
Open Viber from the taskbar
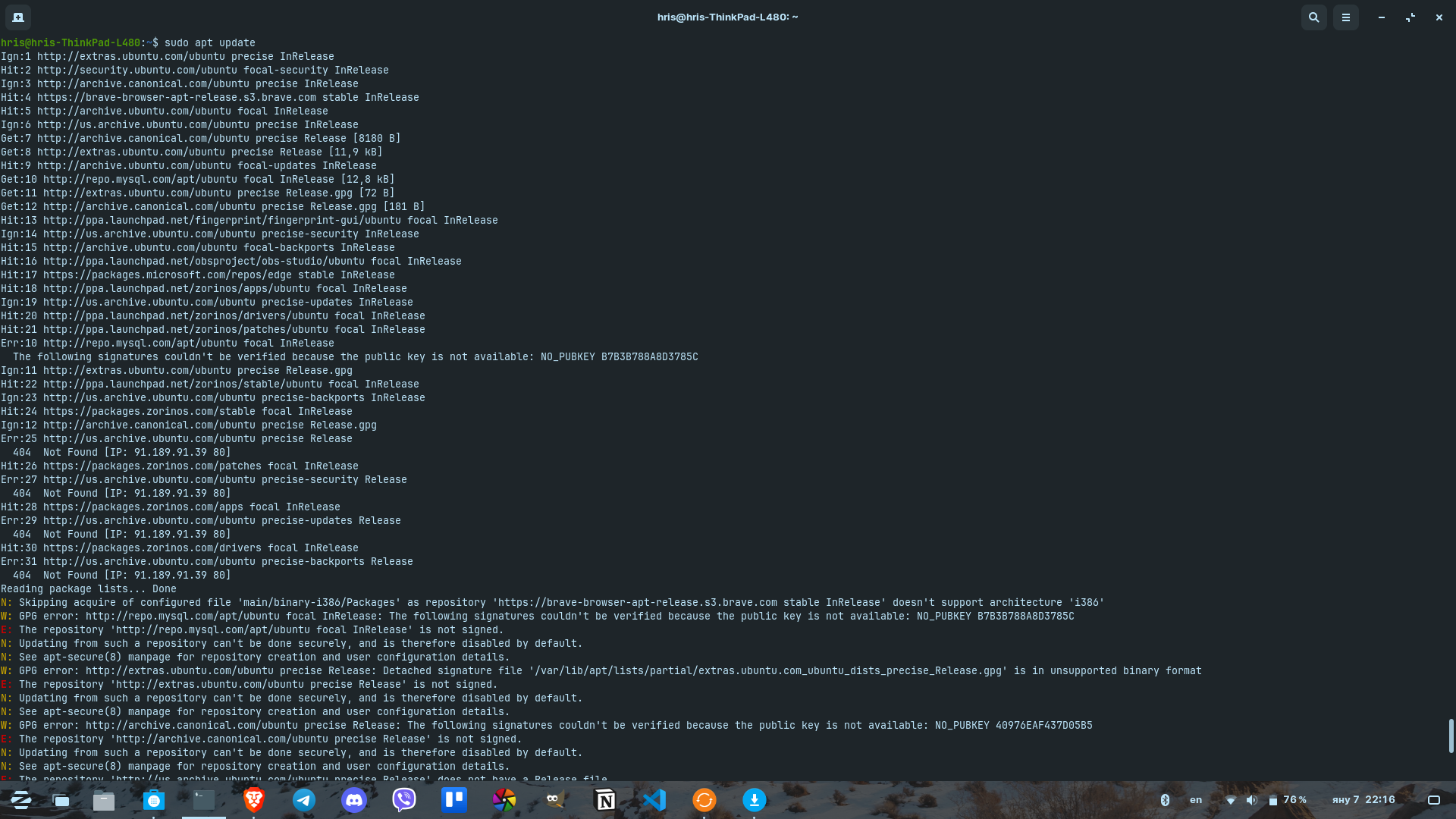point(404,800)
